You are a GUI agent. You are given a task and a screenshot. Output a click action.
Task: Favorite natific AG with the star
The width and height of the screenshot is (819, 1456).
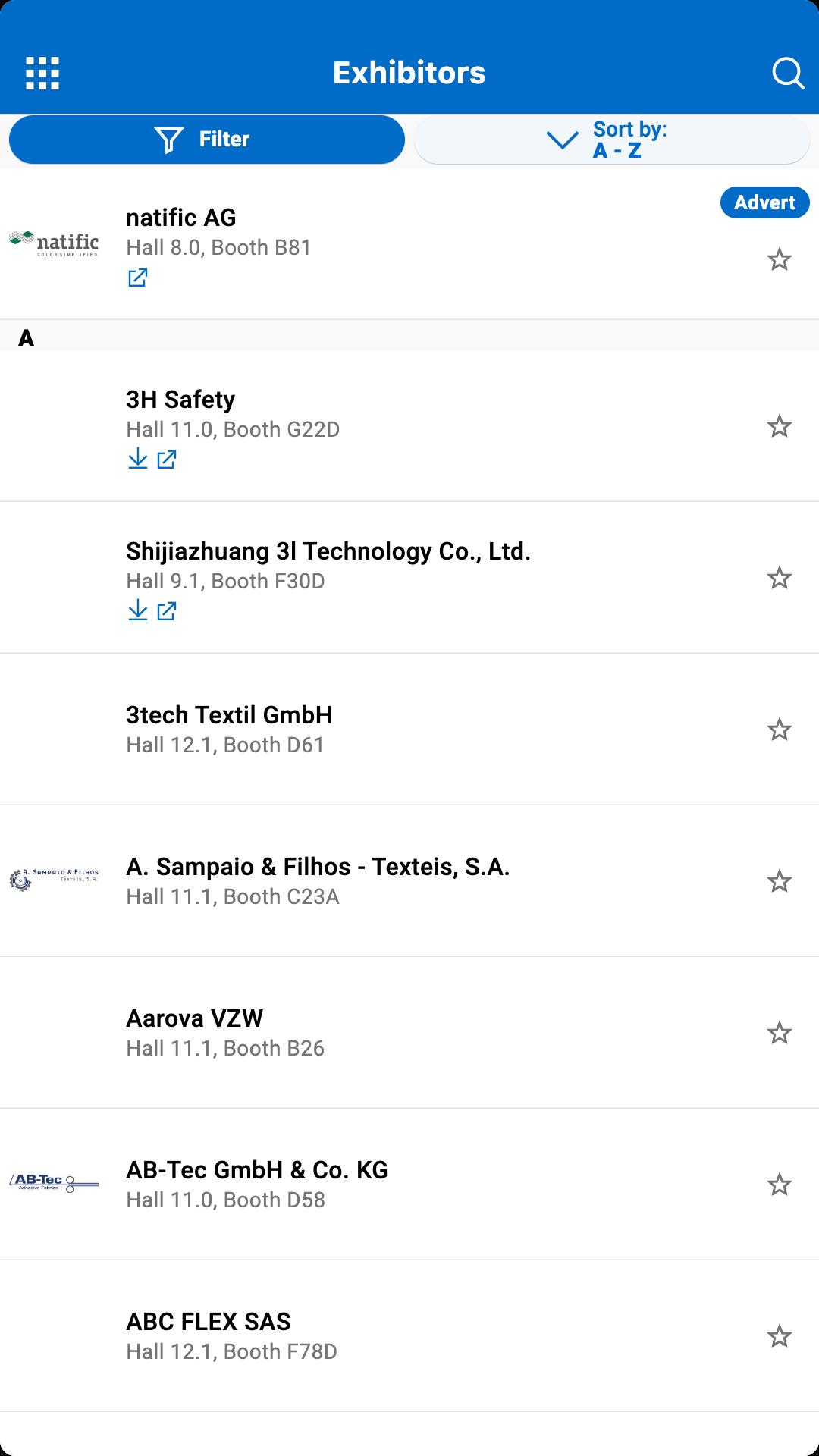point(780,259)
